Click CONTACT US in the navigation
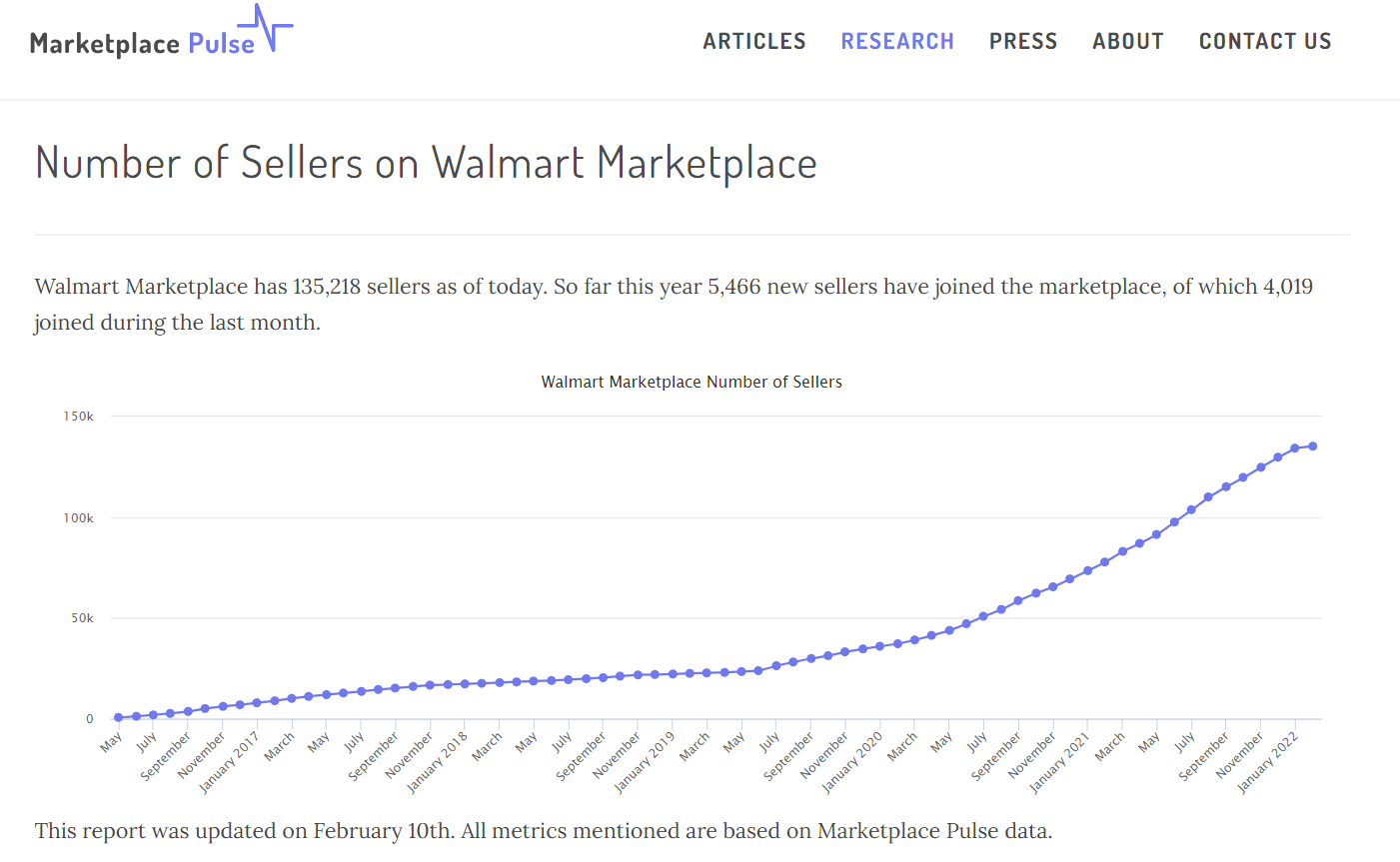This screenshot has width=1400, height=862. point(1265,41)
